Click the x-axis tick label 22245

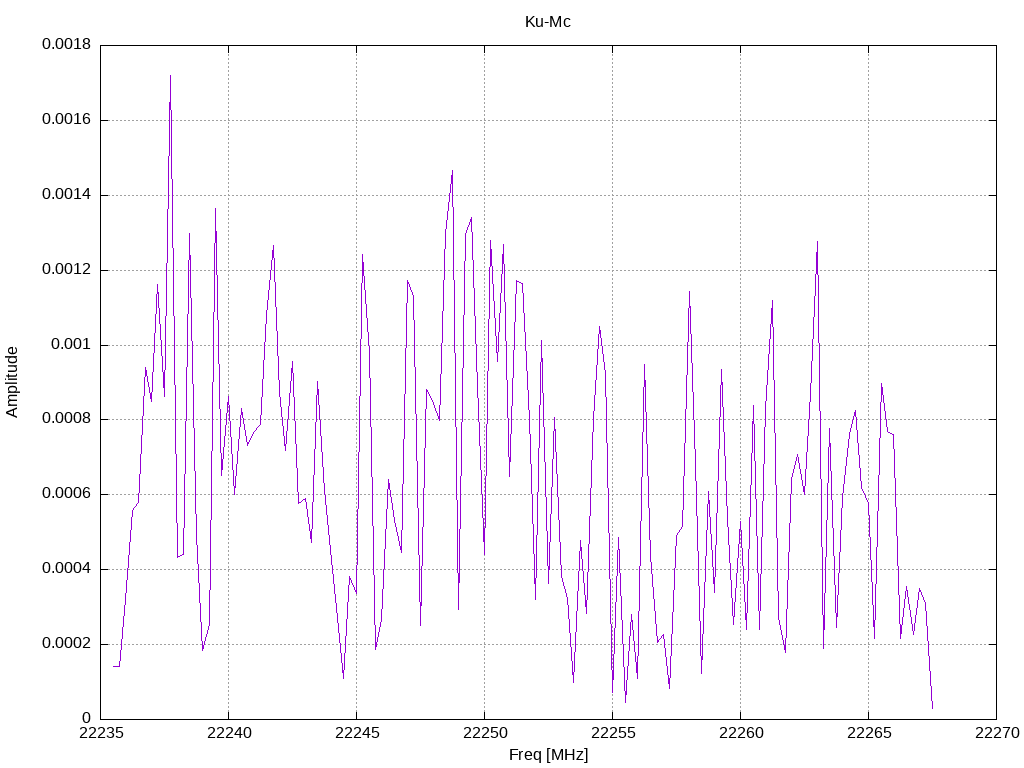357,733
